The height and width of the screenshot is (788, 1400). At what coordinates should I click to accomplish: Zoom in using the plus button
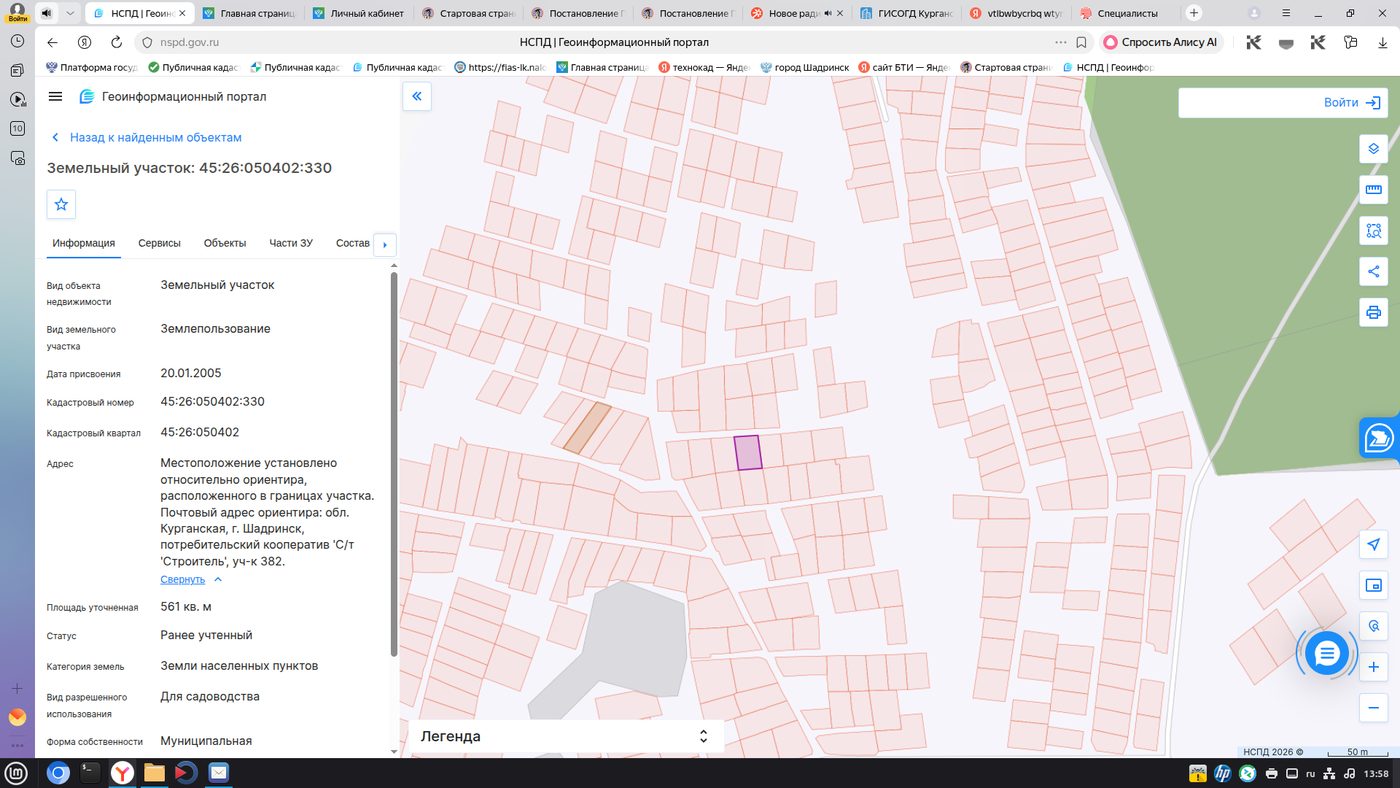[1373, 667]
